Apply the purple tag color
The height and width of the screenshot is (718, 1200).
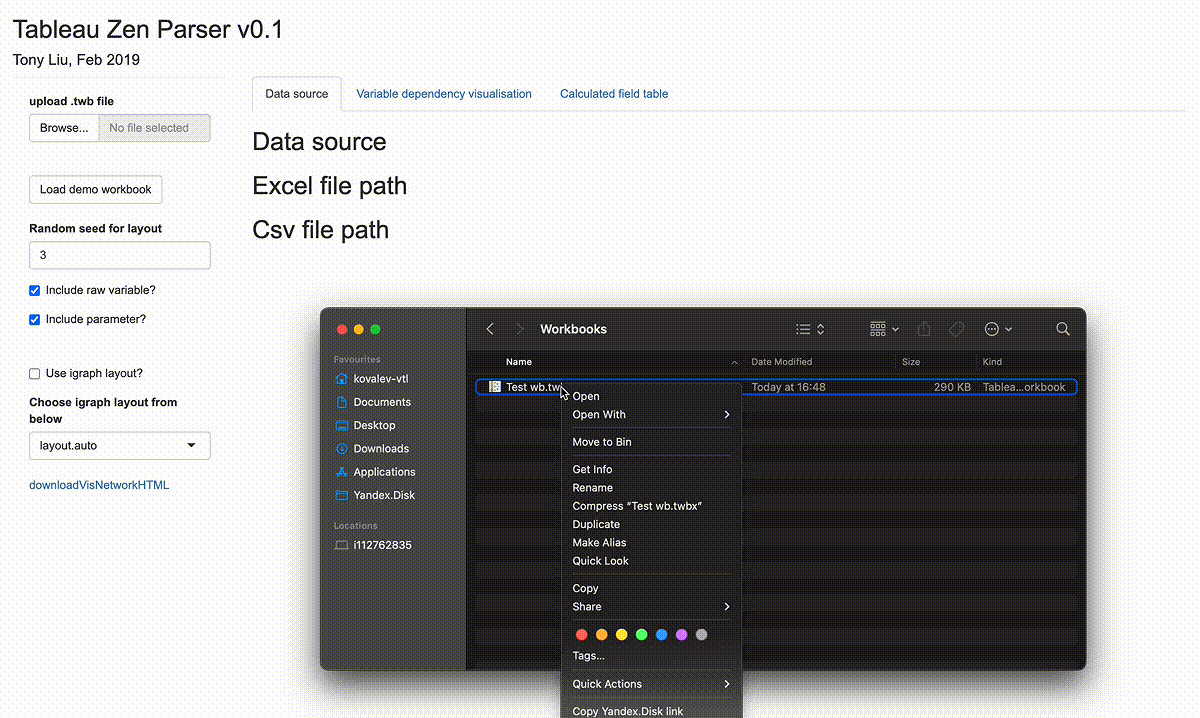coord(682,635)
